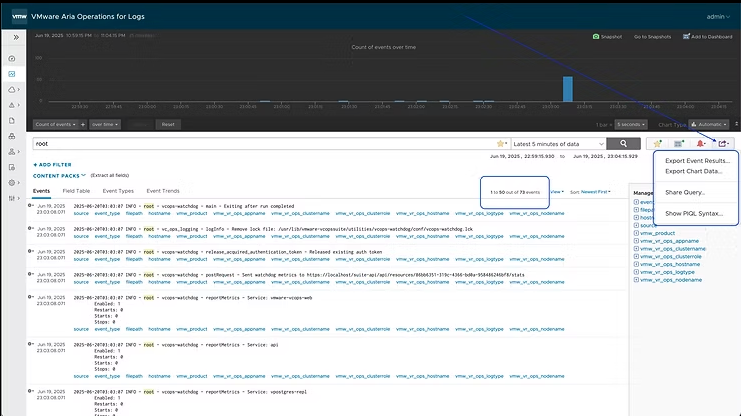Open the 5 seconds bar interval dropdown

tap(631, 124)
